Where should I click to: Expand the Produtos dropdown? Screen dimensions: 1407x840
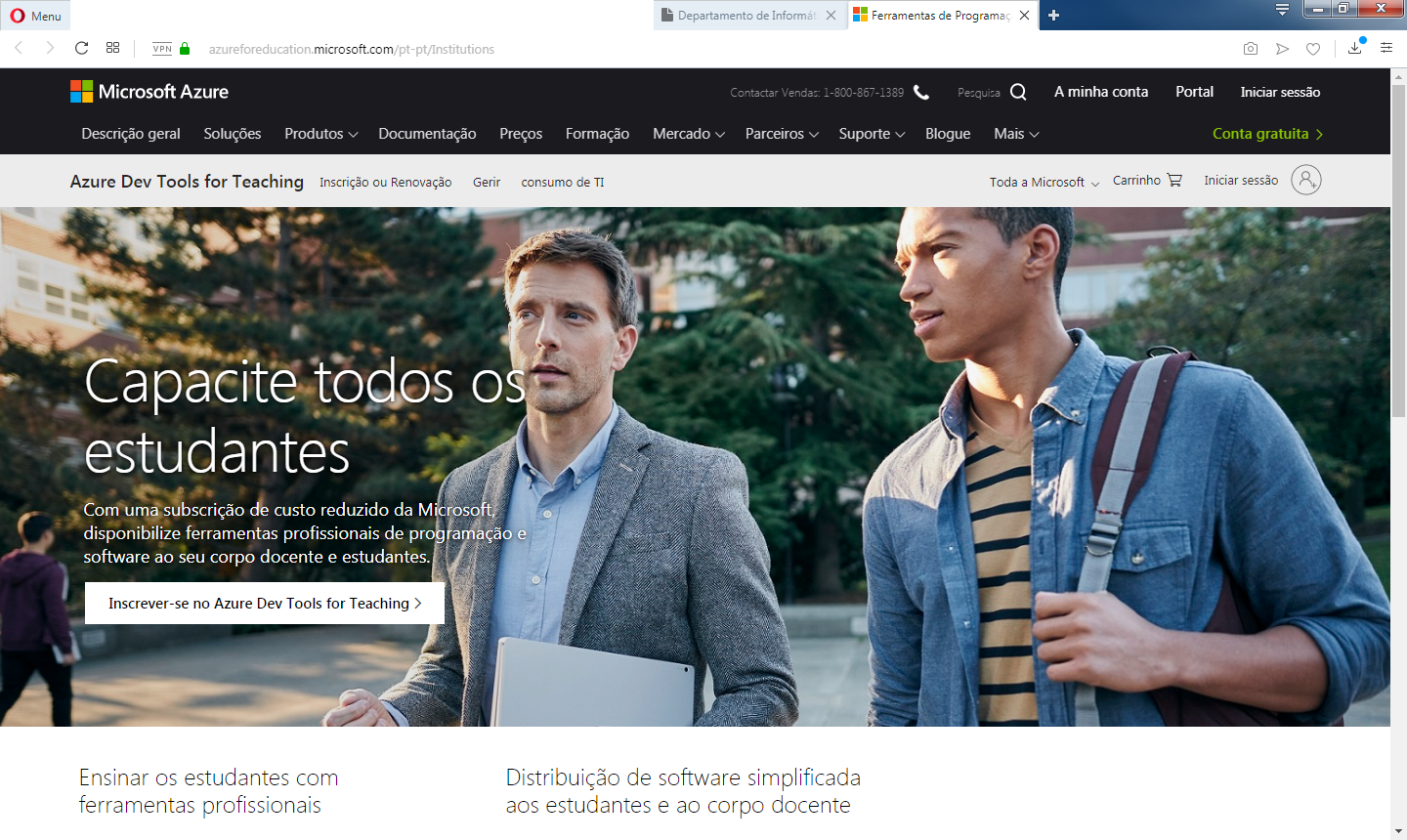click(320, 134)
